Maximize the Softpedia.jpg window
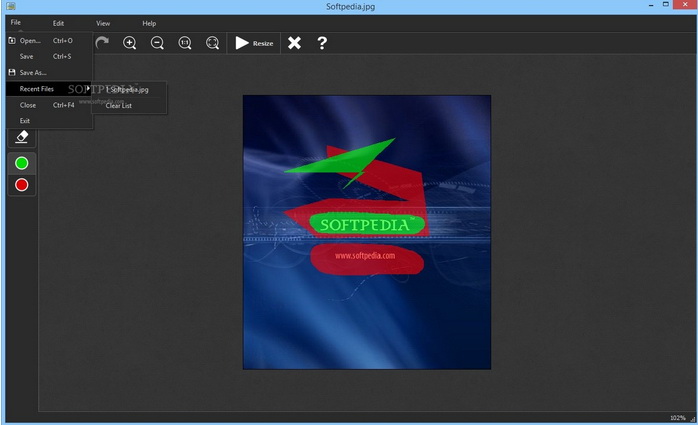Viewport: 698px width, 425px height. (x=666, y=4)
